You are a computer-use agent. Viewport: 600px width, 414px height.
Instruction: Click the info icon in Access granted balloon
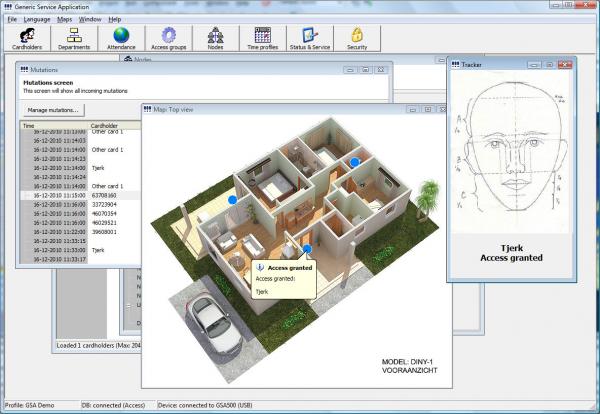(260, 269)
